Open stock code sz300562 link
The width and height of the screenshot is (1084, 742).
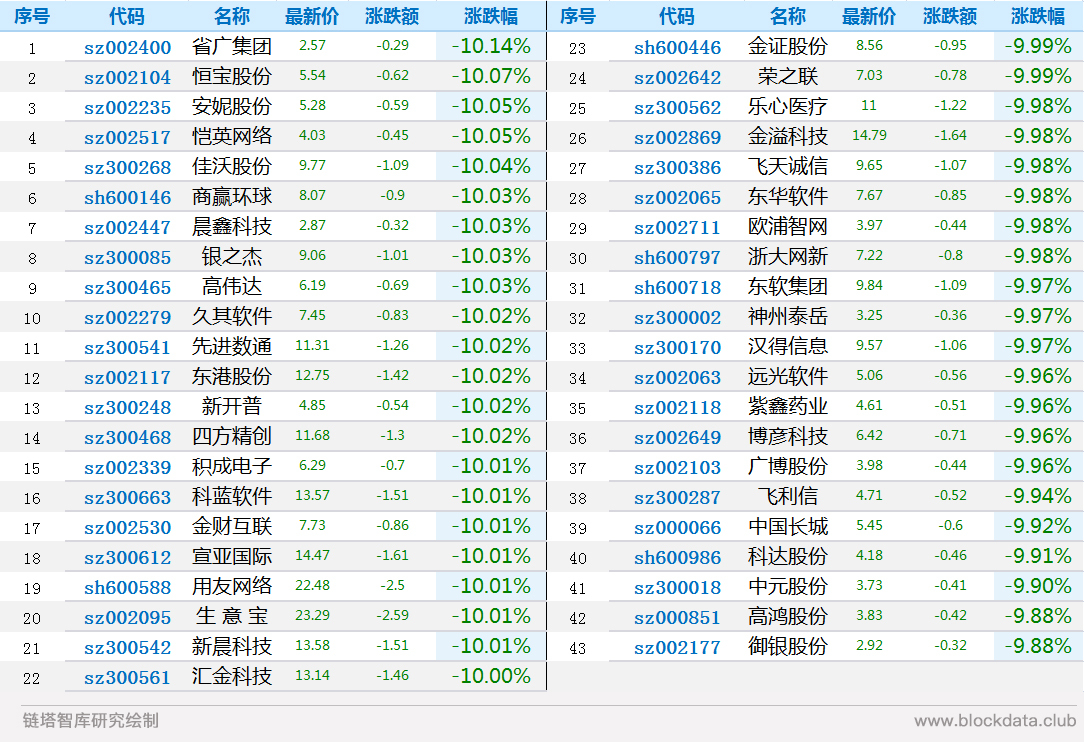click(x=678, y=107)
